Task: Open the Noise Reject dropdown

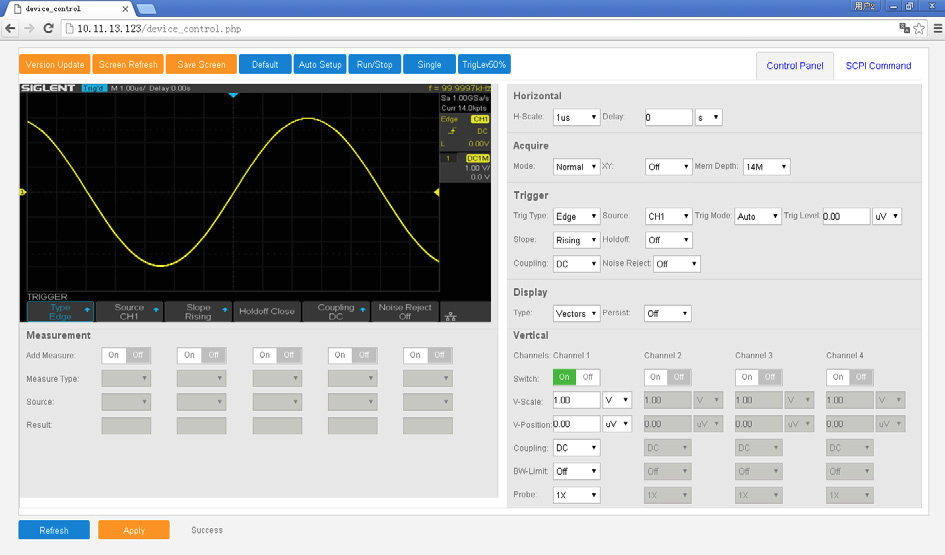Action: click(676, 264)
